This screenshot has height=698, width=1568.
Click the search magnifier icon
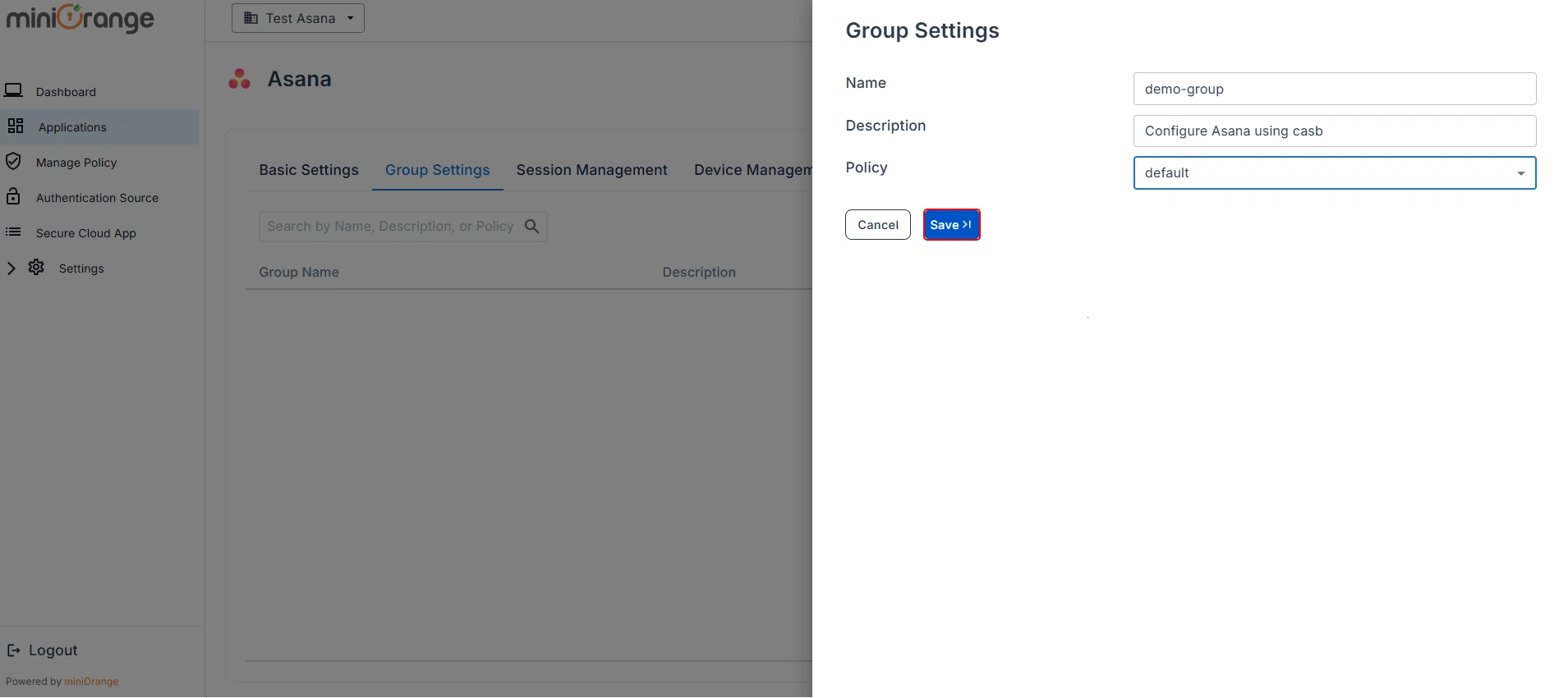point(532,226)
